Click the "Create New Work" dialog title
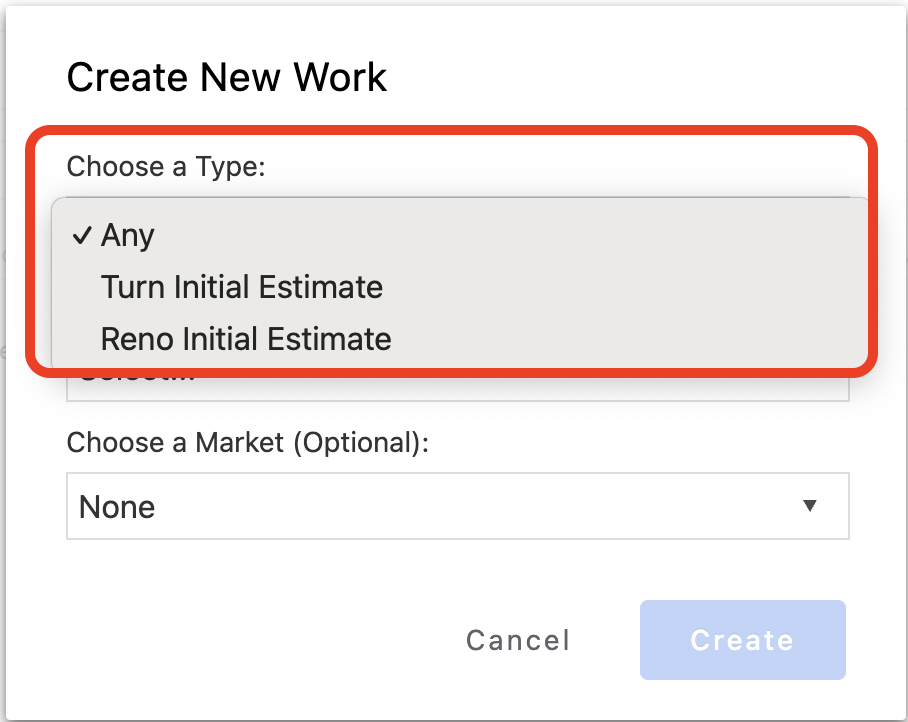The image size is (908, 722). coord(227,77)
